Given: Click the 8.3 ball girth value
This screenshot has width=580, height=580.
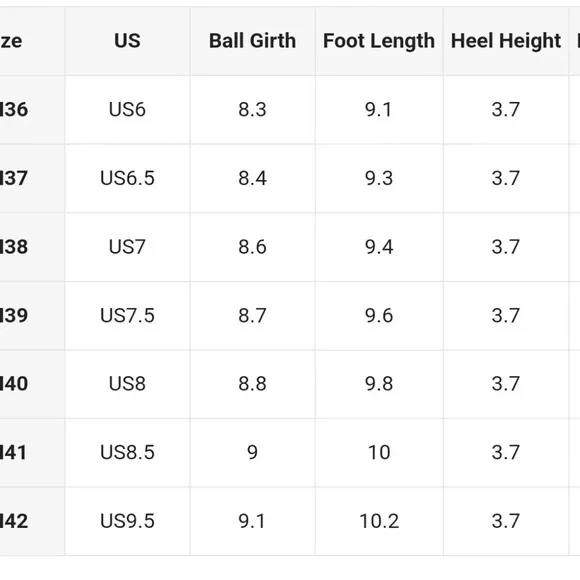Looking at the screenshot, I should click(x=253, y=110).
